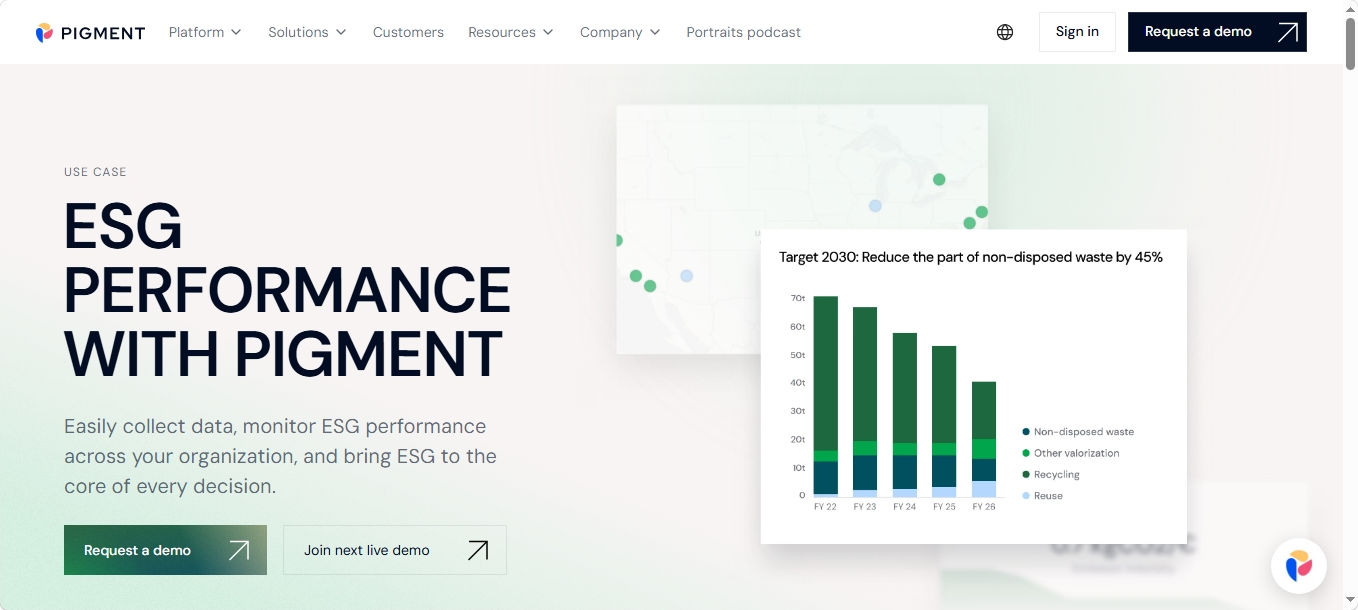Click the page vertical scrollbar thumb
Image resolution: width=1358 pixels, height=610 pixels.
[1350, 44]
